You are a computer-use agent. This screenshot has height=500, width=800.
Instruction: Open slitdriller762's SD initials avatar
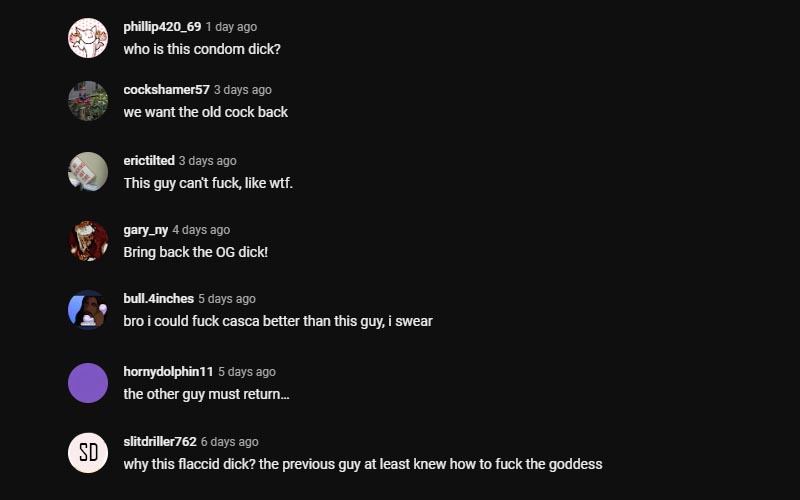(88, 453)
